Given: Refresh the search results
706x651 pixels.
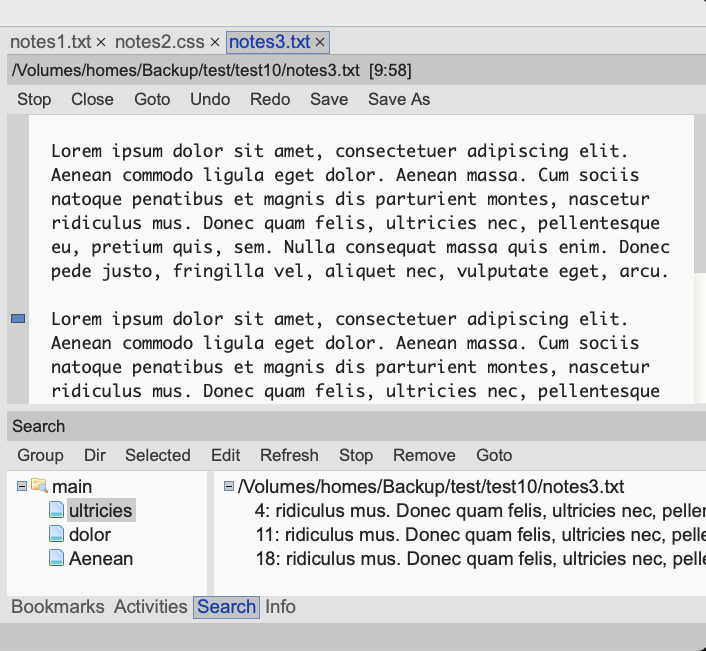Looking at the screenshot, I should click(289, 455).
